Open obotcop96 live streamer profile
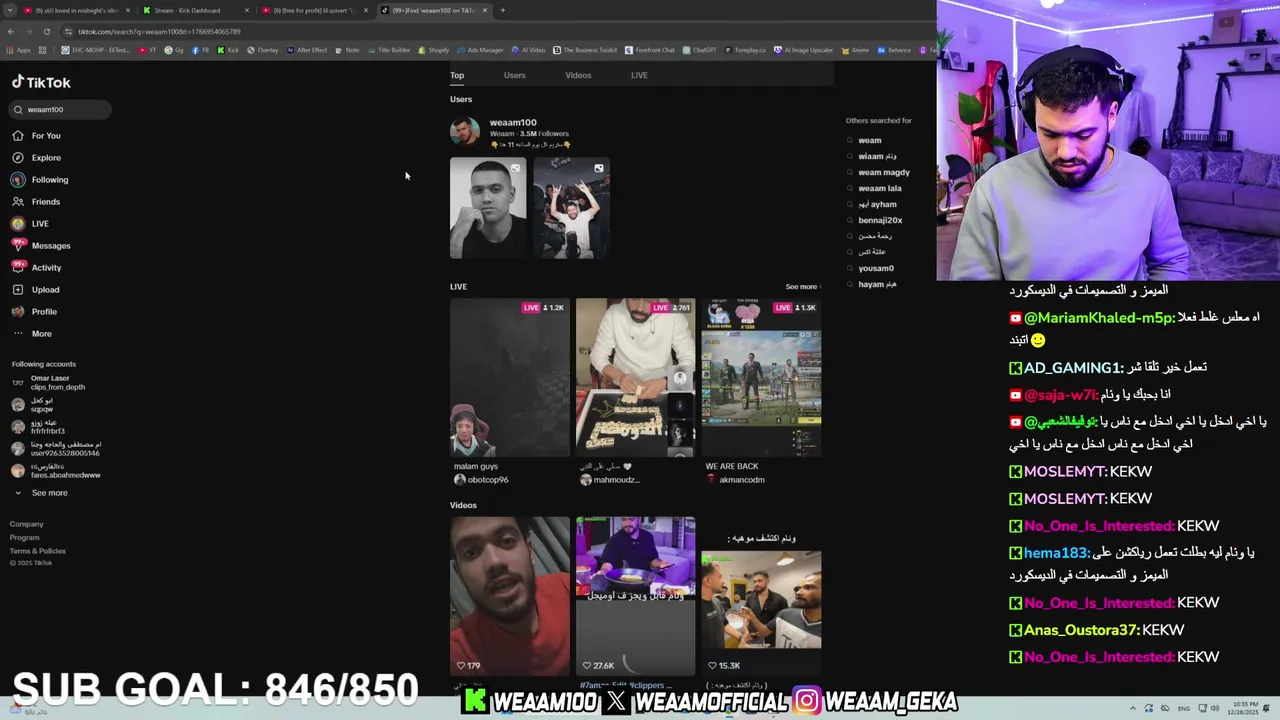 click(481, 480)
